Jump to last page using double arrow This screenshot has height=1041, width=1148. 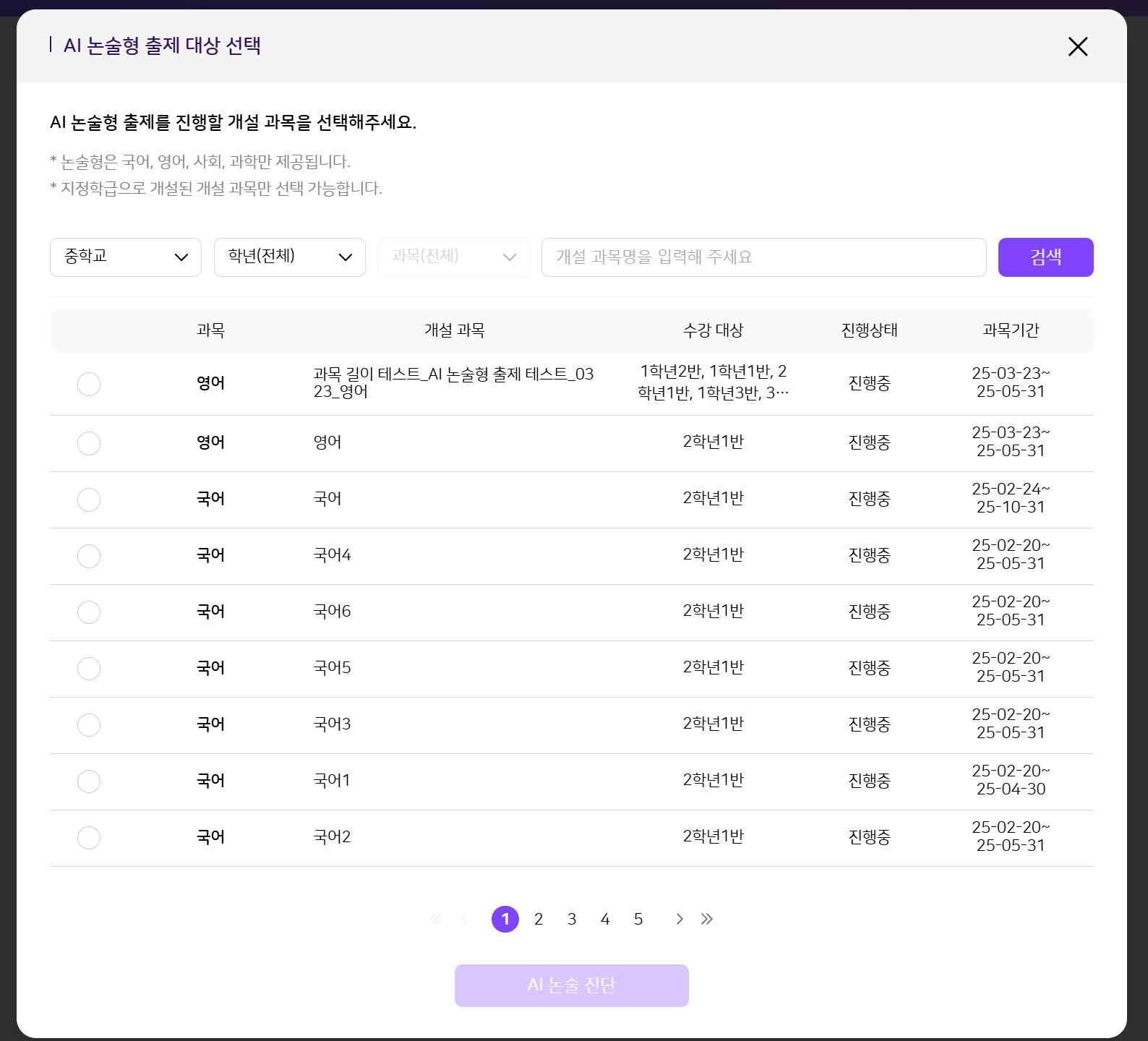(707, 919)
